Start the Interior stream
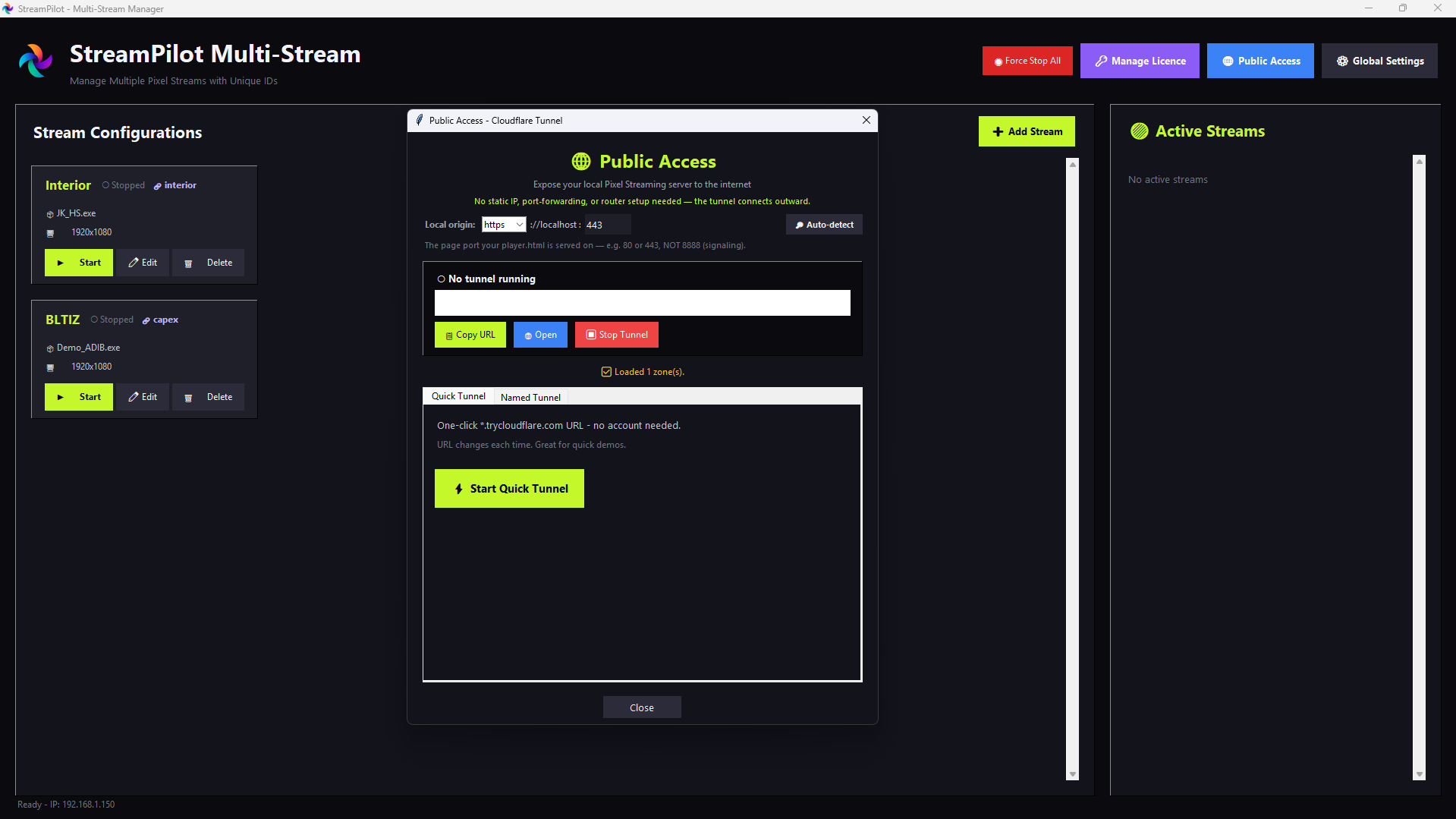The width and height of the screenshot is (1456, 819). click(x=79, y=263)
